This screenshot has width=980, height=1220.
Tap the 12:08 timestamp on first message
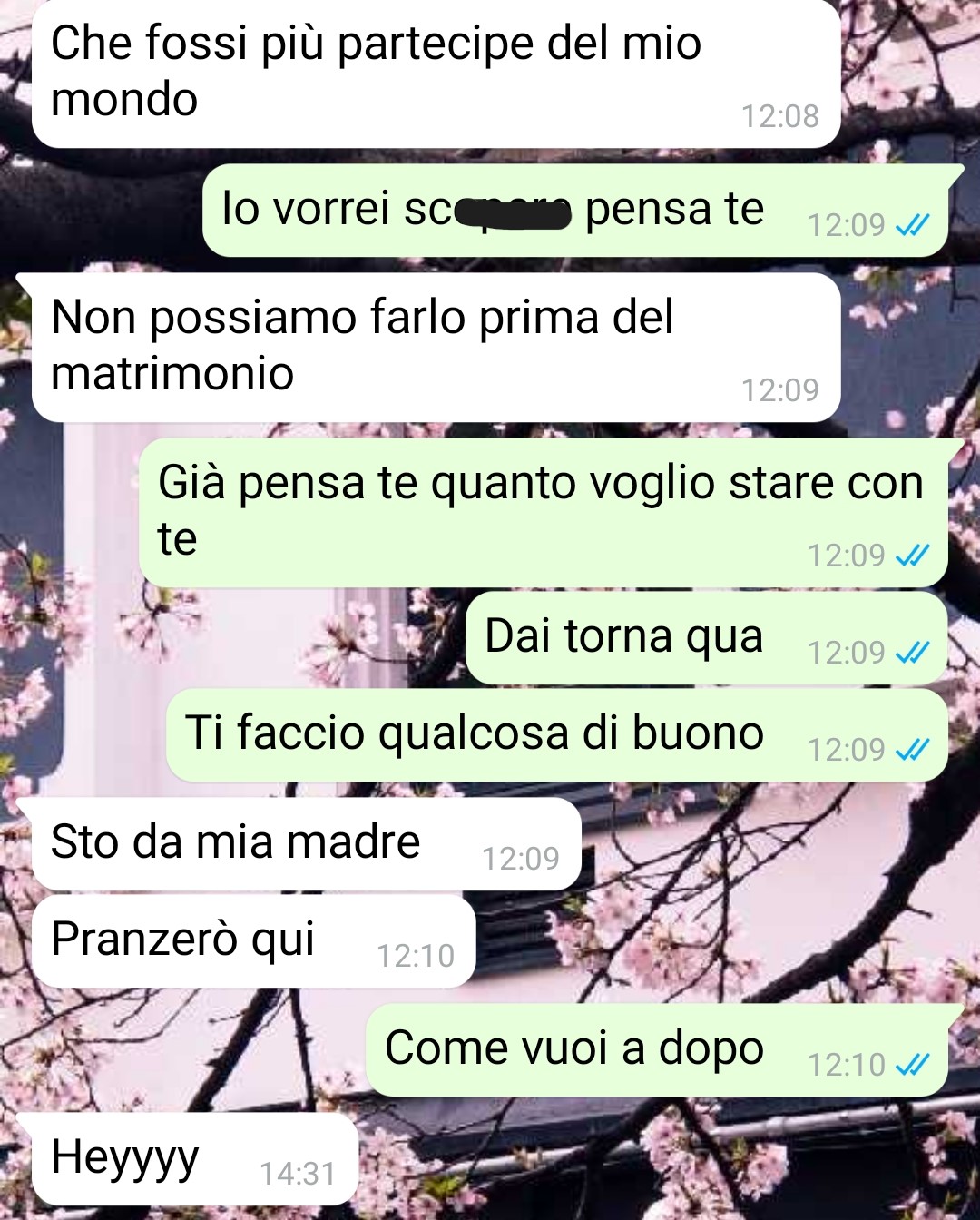point(779,116)
